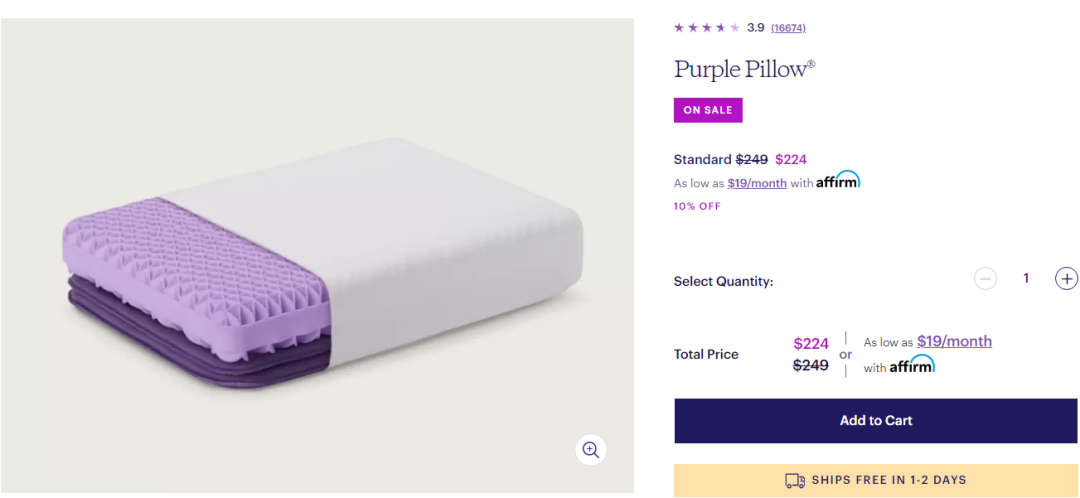Image resolution: width=1080 pixels, height=498 pixels.
Task: Click the Affirm logo beside Total Price
Action: pos(912,365)
